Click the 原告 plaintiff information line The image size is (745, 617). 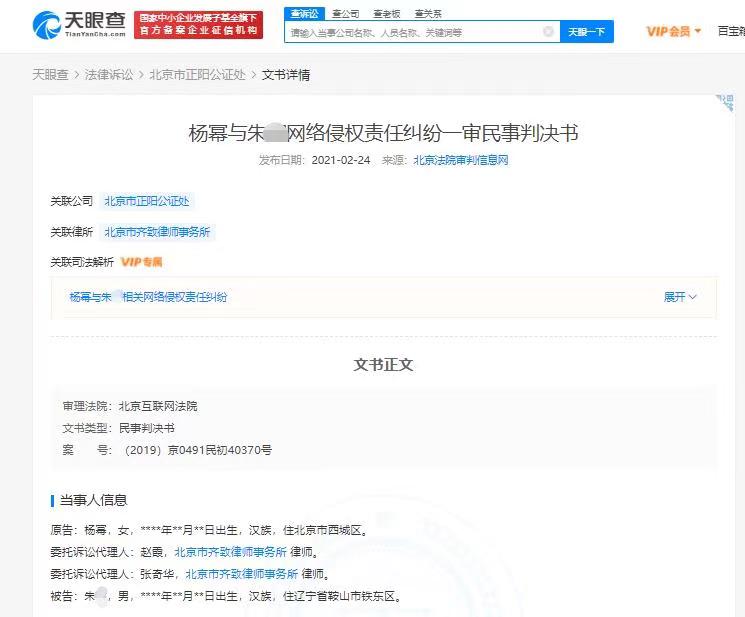click(210, 530)
